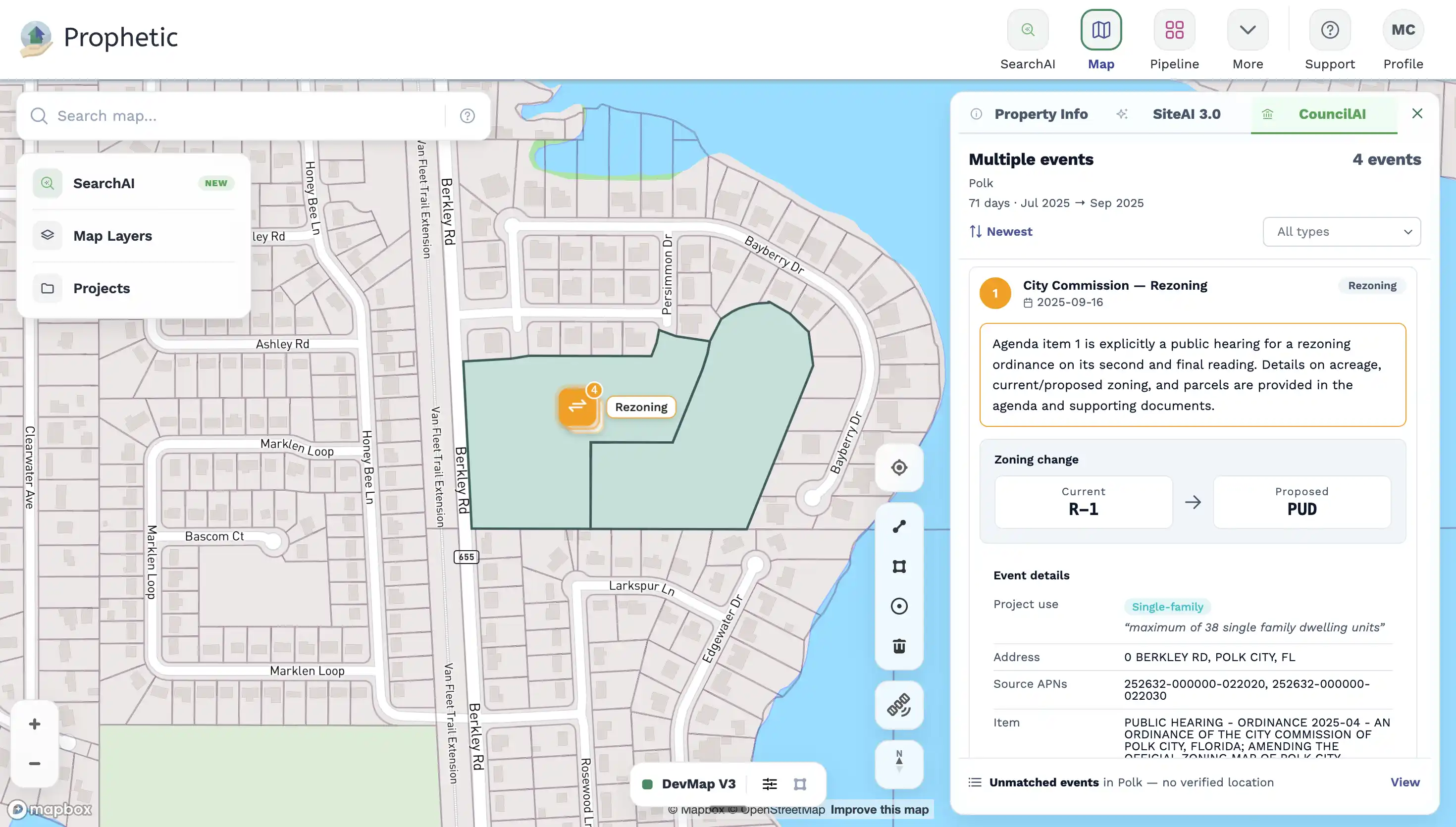View unmatched events in Polk
The image size is (1456, 827).
[x=1405, y=783]
